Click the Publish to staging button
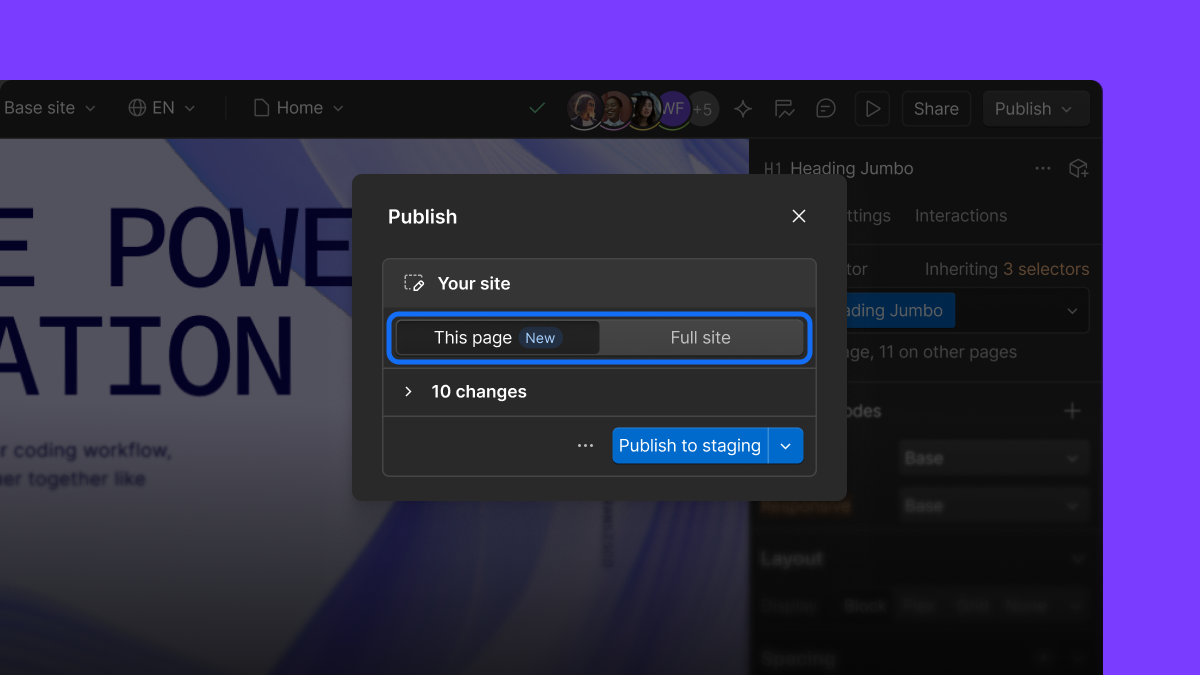Viewport: 1200px width, 675px height. click(x=690, y=445)
